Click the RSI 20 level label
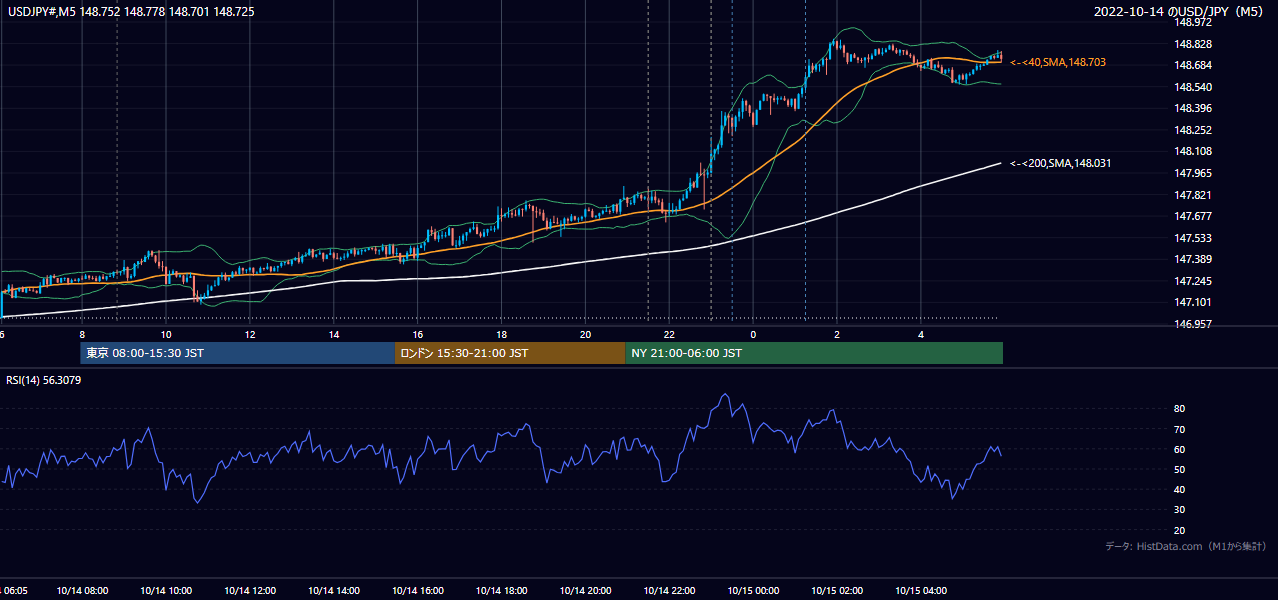Image resolution: width=1278 pixels, height=600 pixels. 1179,530
